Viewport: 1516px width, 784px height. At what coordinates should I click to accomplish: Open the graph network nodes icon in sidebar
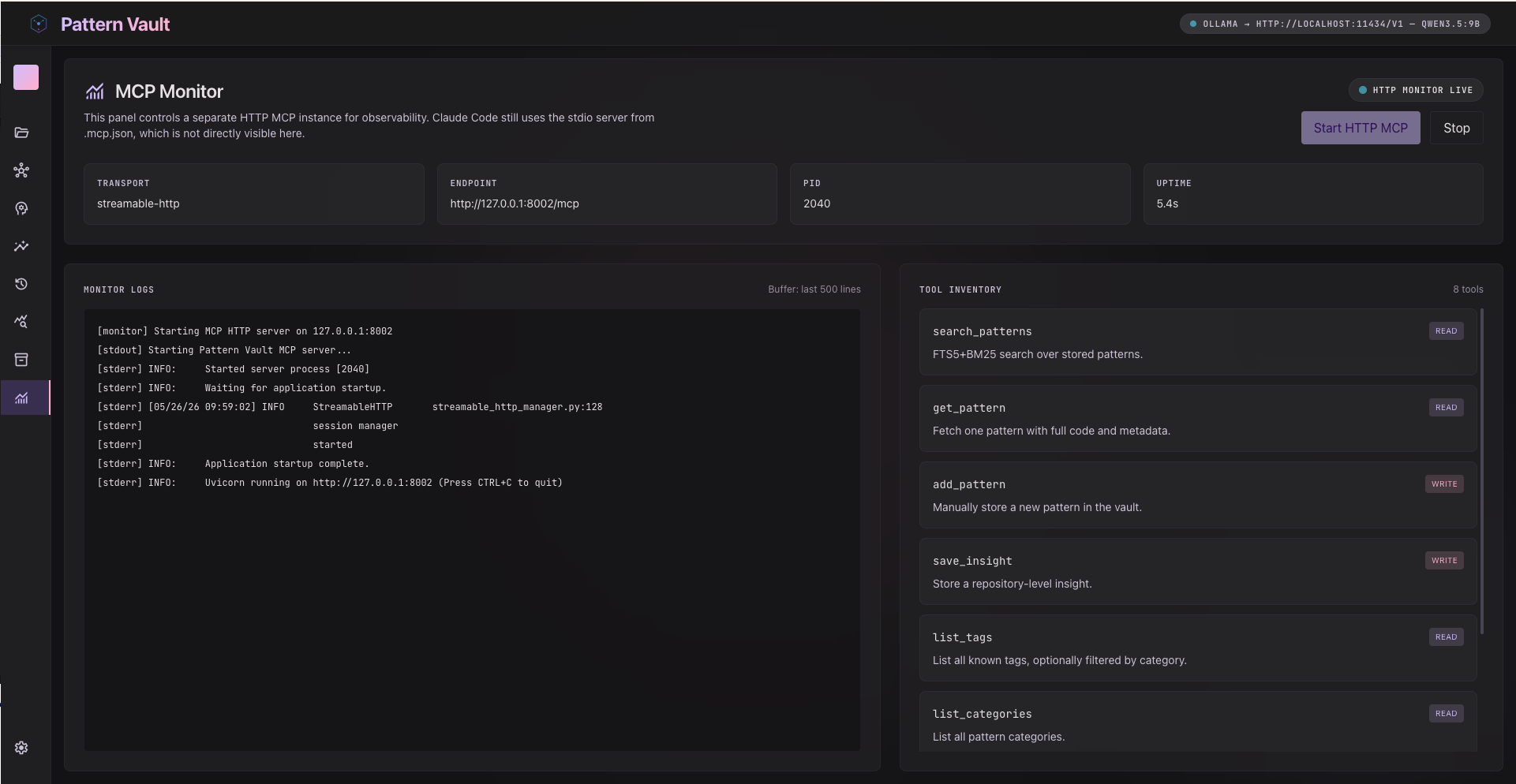[x=21, y=170]
